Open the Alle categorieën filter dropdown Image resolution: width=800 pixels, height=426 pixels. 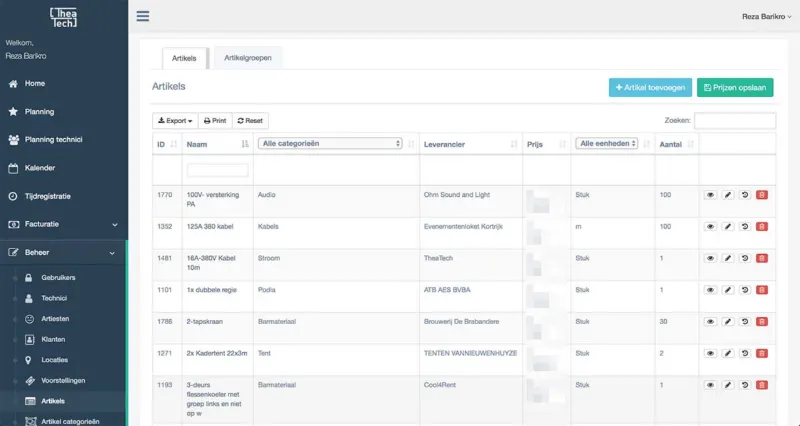[330, 143]
